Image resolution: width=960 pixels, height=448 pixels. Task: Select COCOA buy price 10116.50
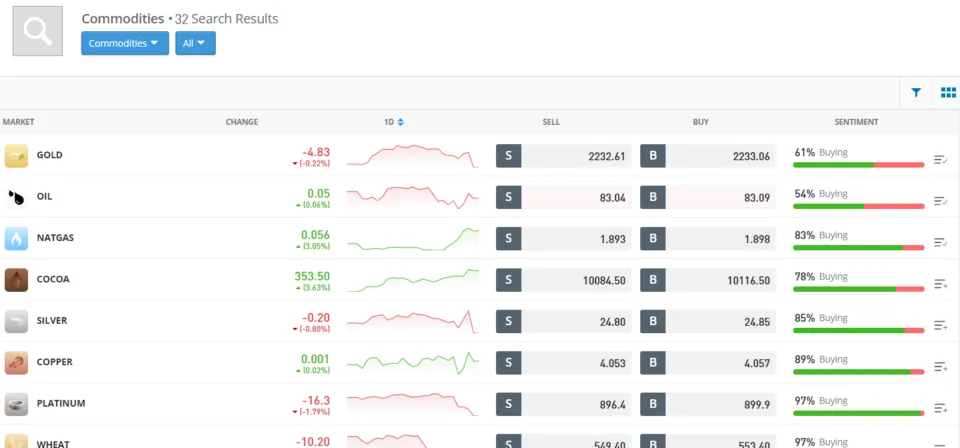click(749, 280)
